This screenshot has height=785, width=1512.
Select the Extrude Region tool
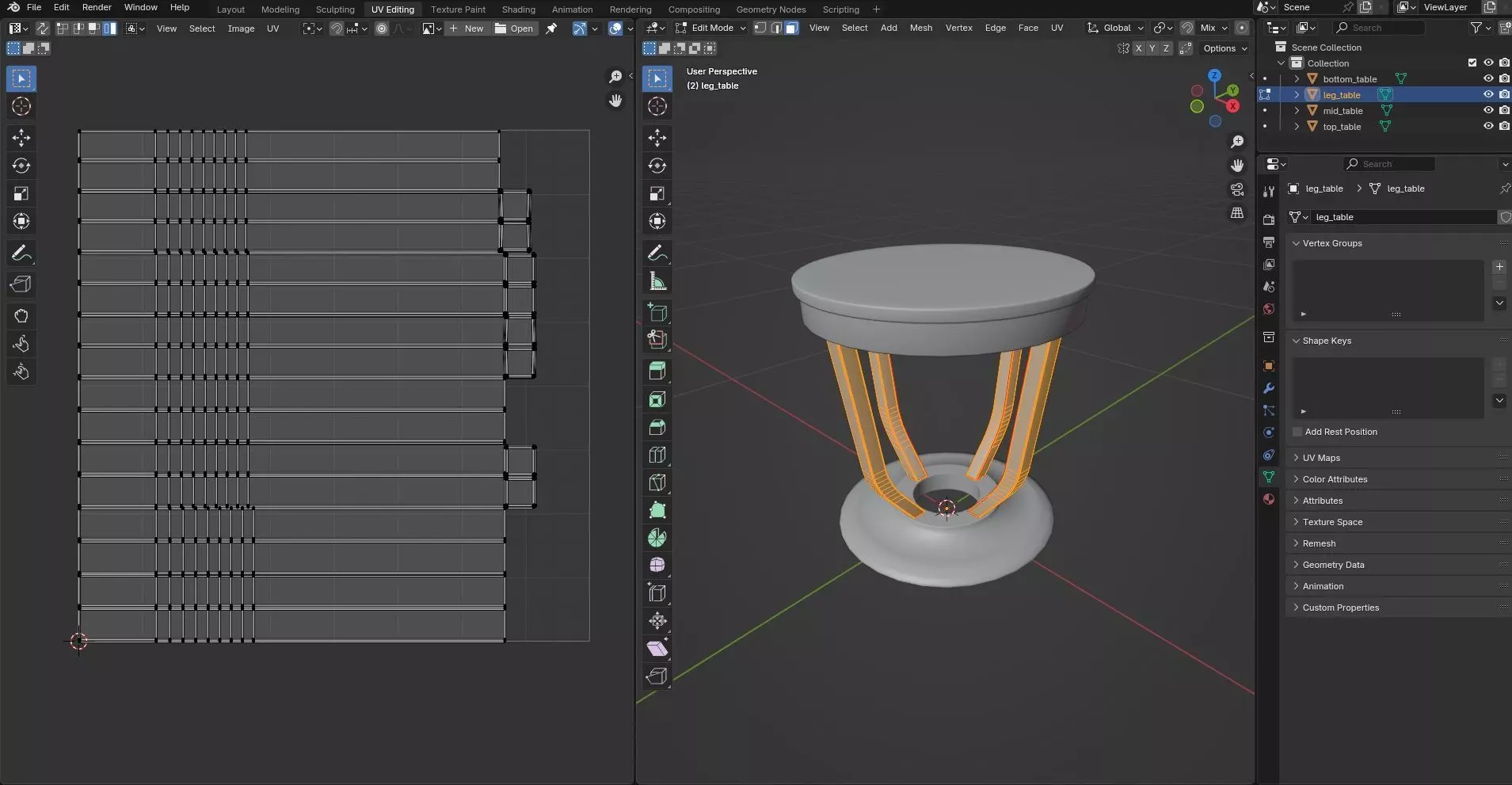[657, 371]
